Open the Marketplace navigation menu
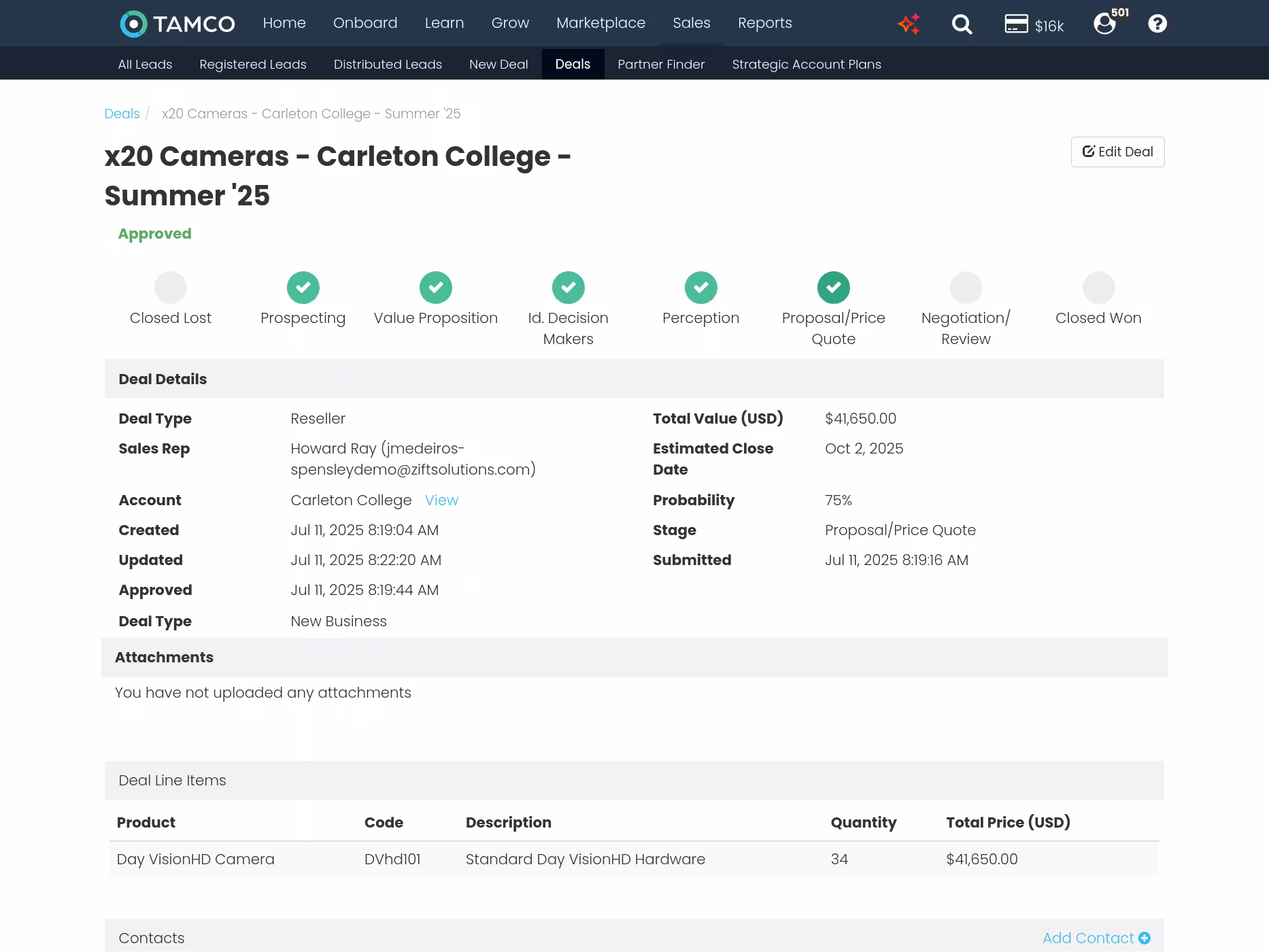Image resolution: width=1269 pixels, height=952 pixels. coord(600,23)
